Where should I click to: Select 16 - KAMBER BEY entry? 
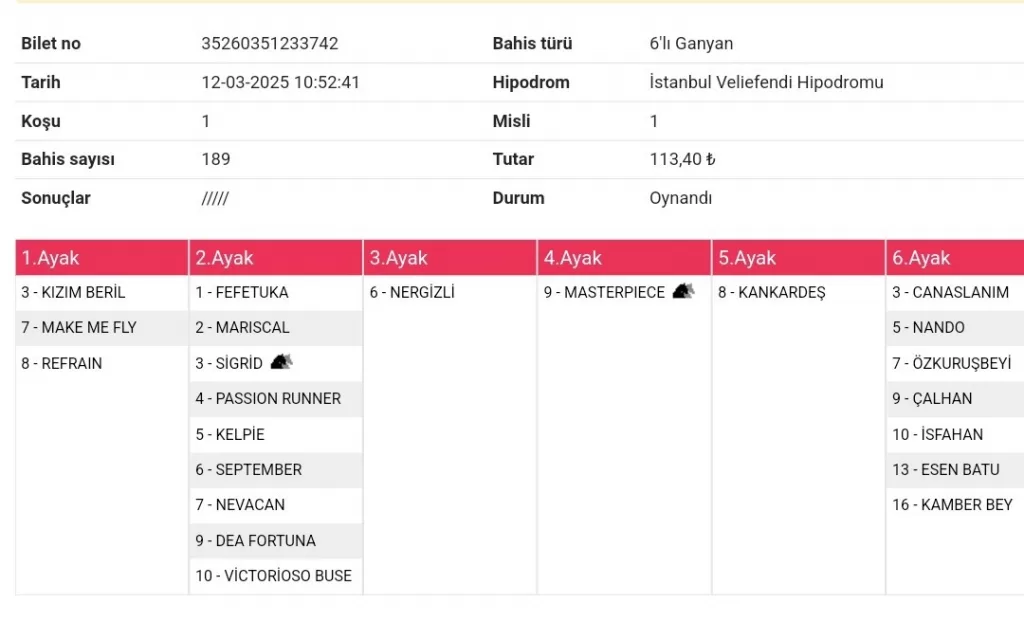[952, 505]
